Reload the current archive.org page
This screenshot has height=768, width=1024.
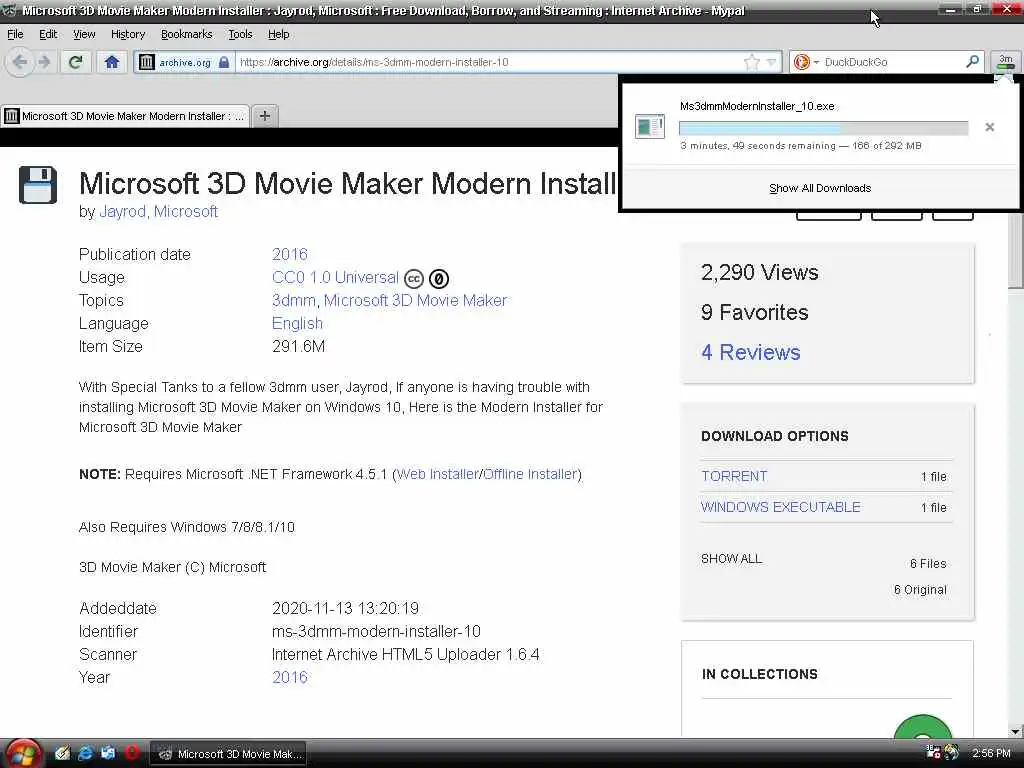tap(76, 62)
